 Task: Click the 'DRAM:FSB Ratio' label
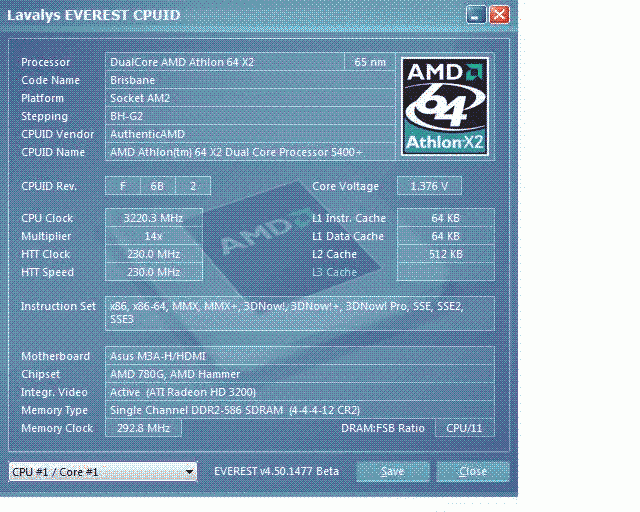tap(383, 428)
